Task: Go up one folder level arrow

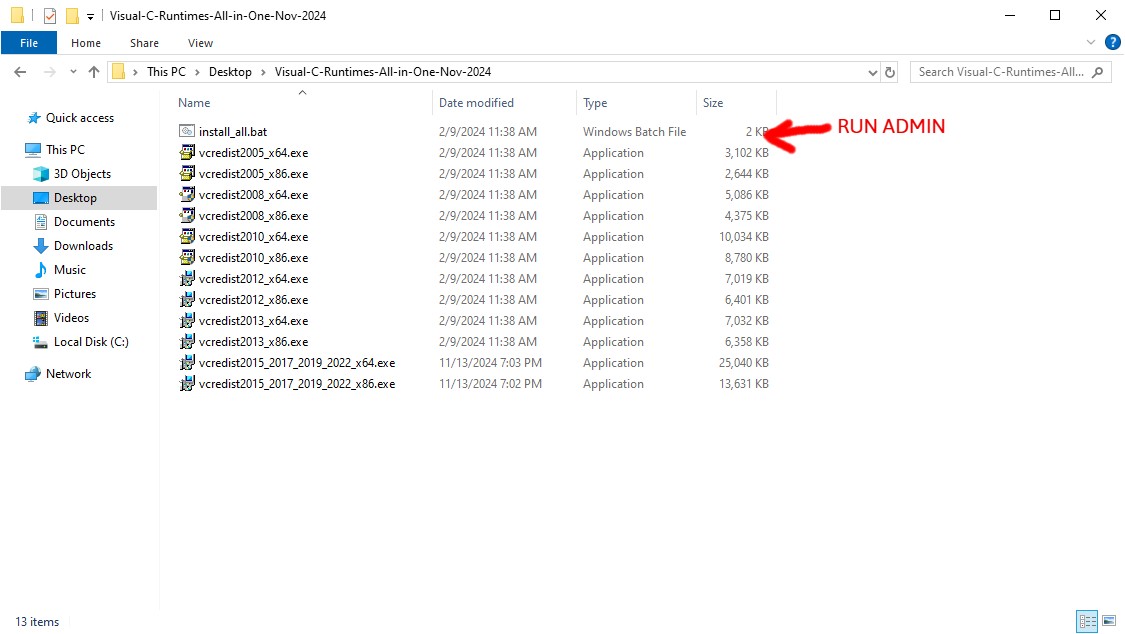Action: point(94,72)
